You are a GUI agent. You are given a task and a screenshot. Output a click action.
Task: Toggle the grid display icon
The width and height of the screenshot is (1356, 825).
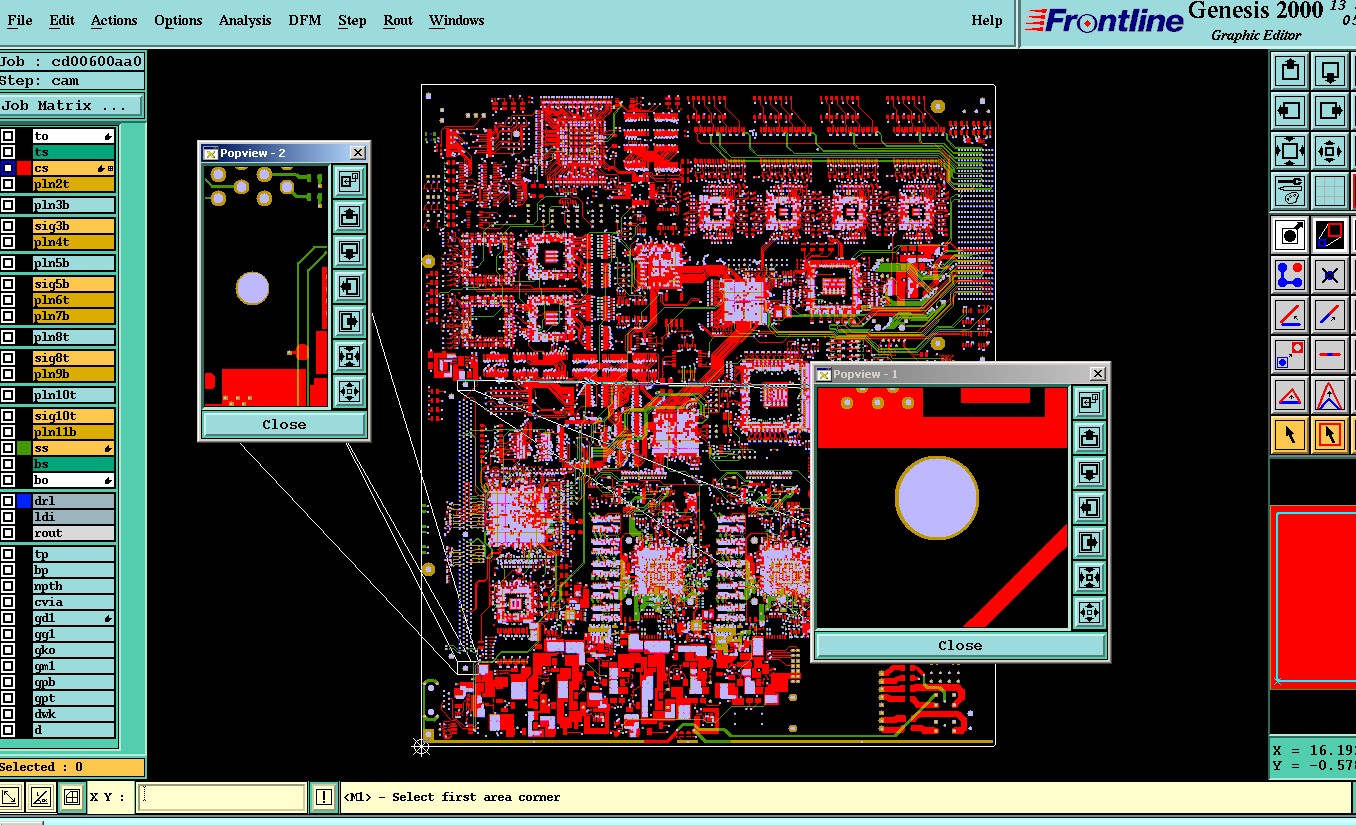tap(1330, 190)
